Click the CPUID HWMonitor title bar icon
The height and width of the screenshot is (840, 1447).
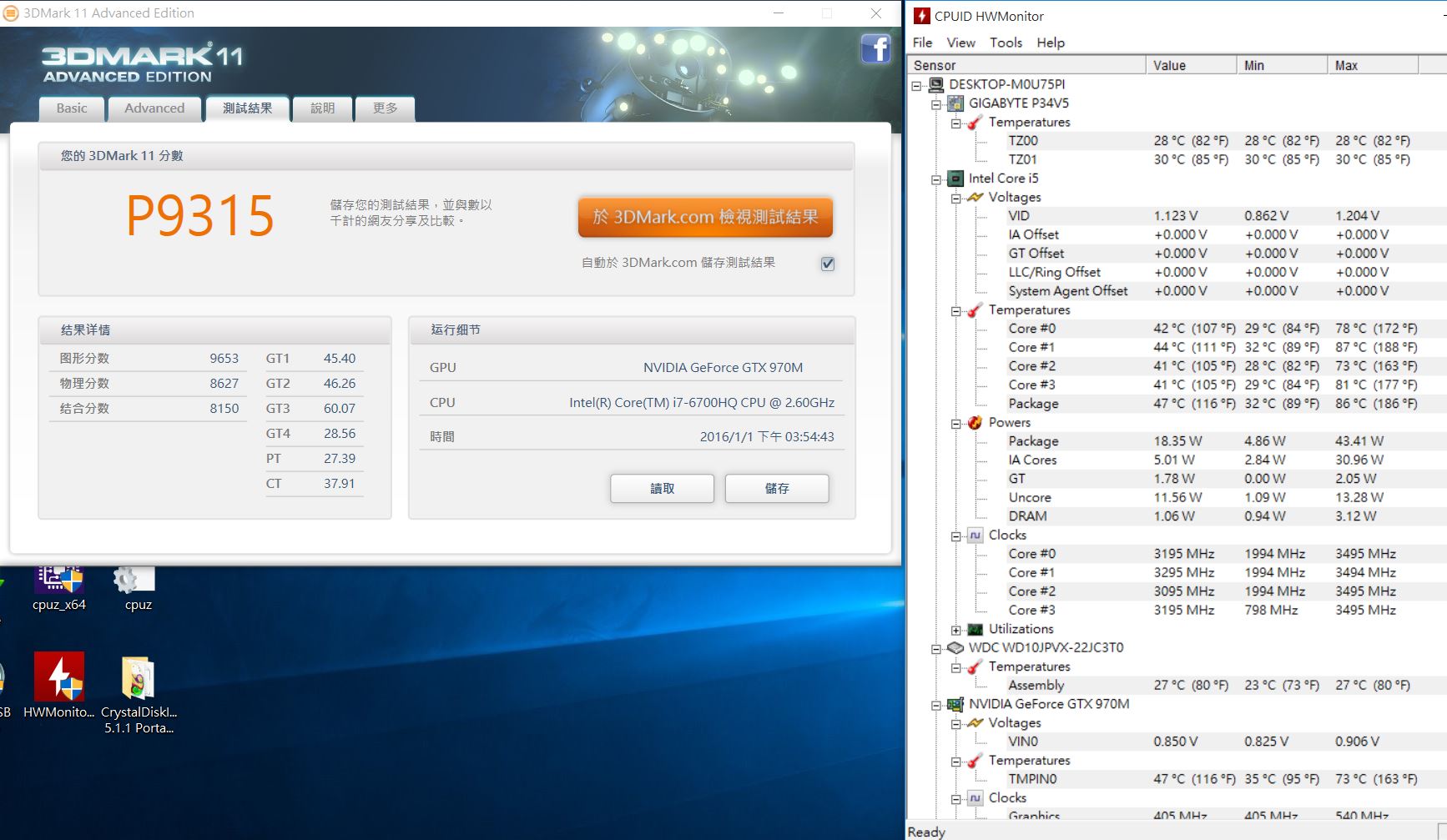922,16
